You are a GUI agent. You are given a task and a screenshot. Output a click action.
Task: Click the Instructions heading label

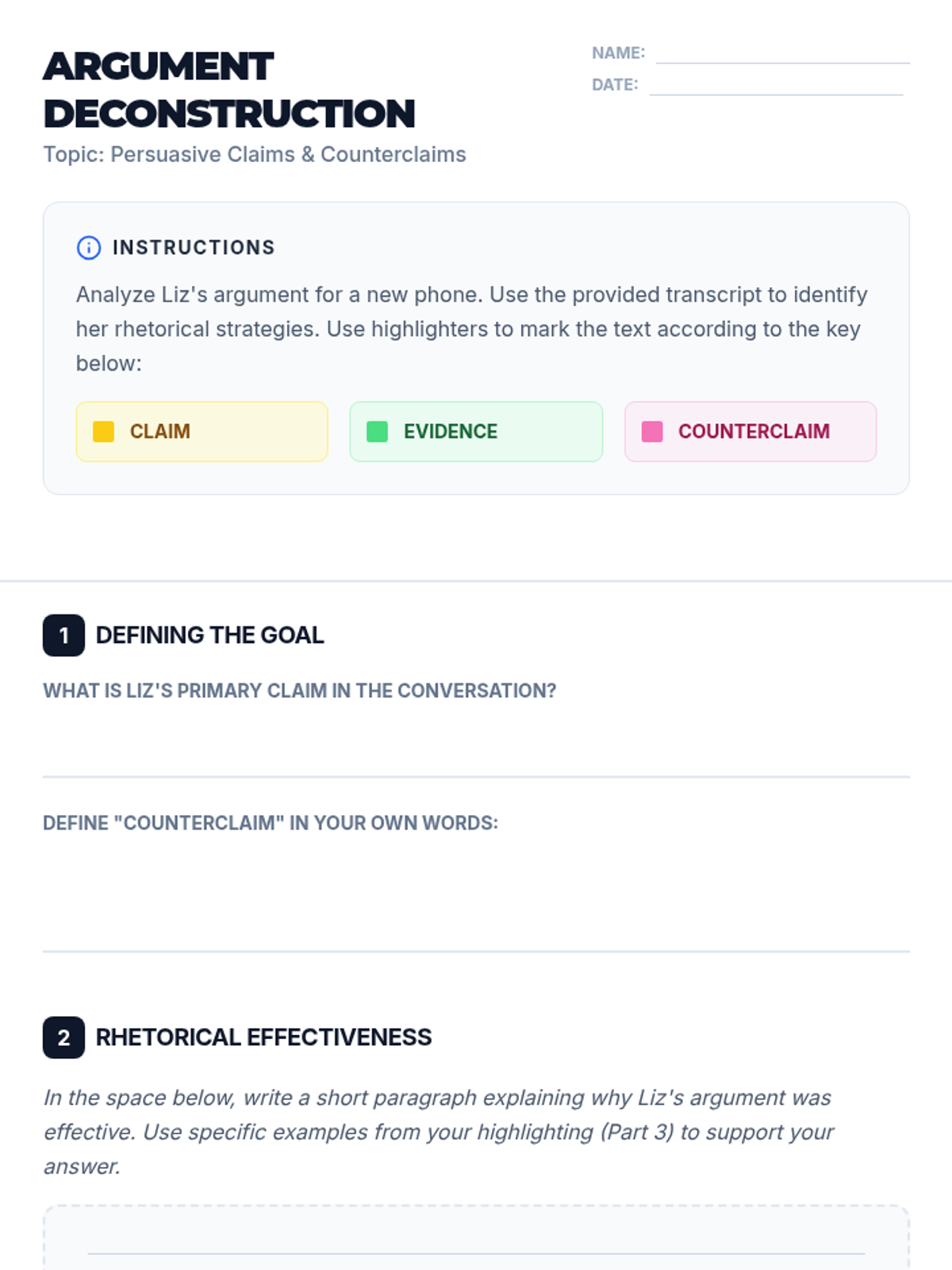click(x=194, y=248)
